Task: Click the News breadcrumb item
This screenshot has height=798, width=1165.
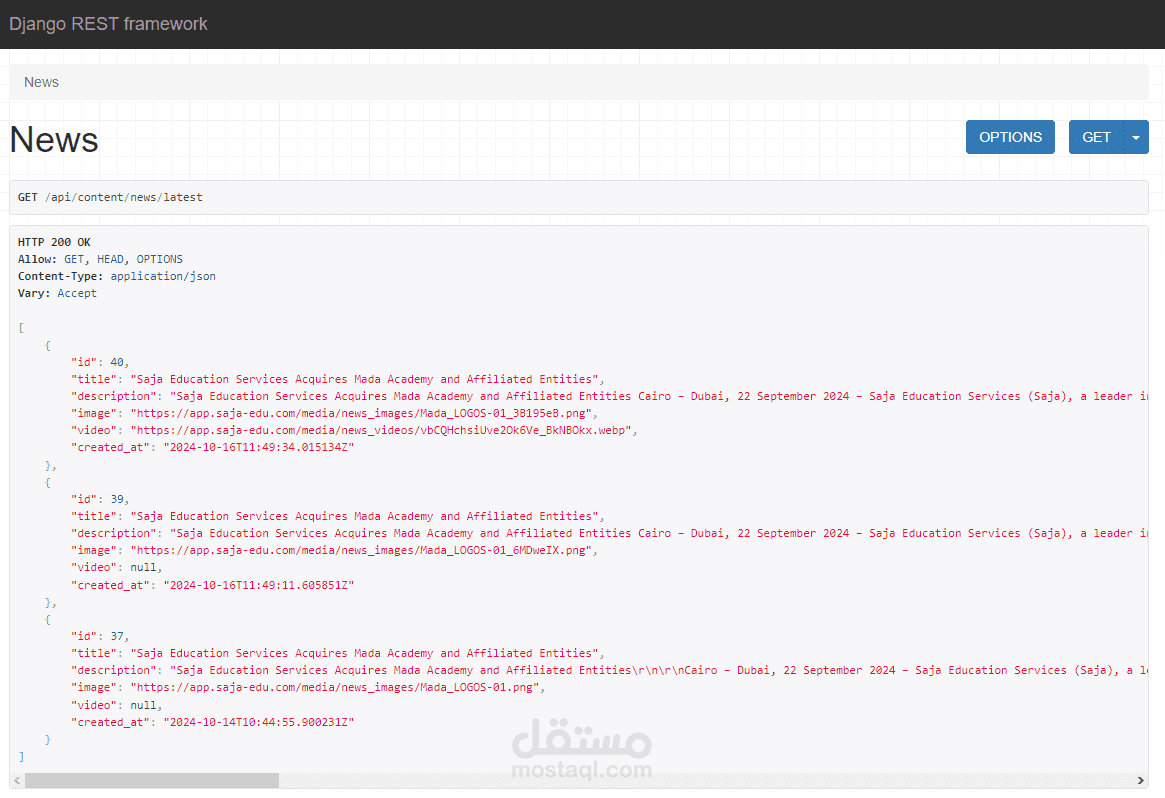Action: click(41, 82)
